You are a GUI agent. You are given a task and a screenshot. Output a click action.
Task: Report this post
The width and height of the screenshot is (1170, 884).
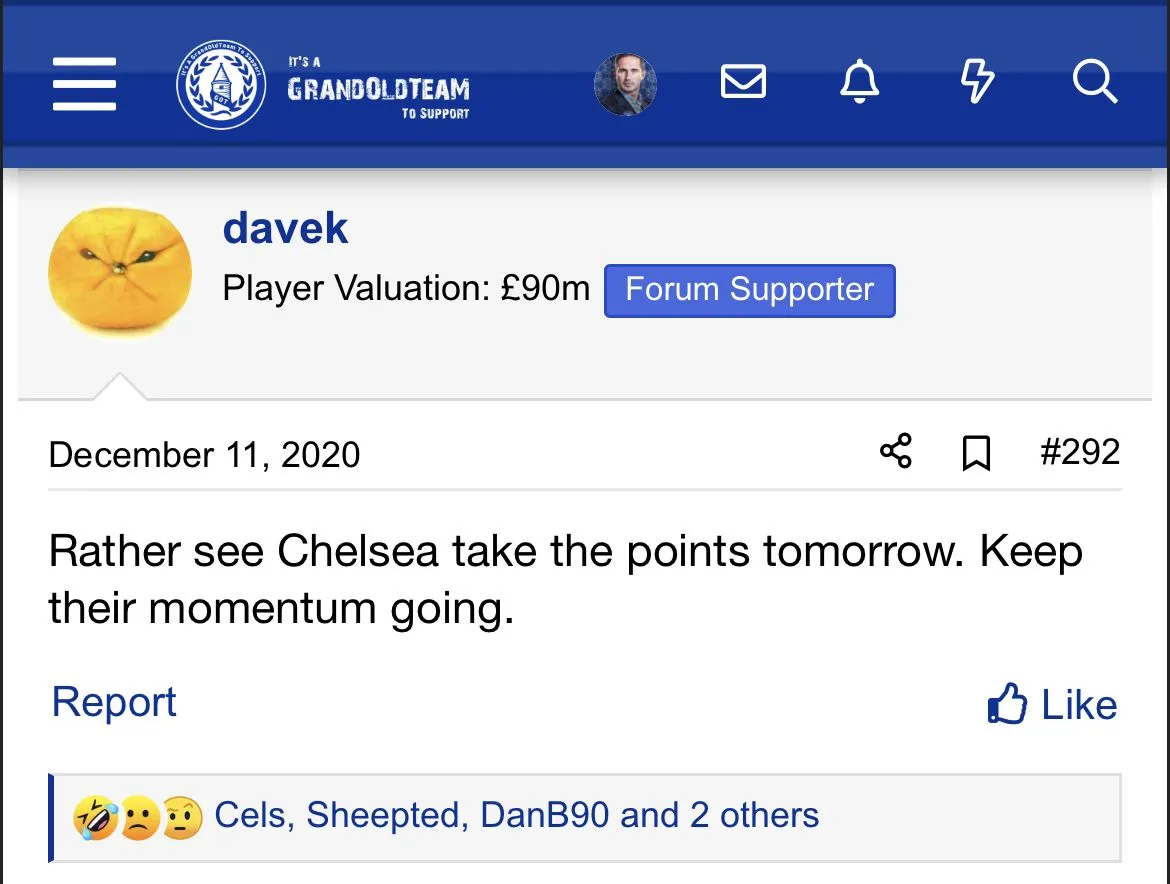point(114,702)
